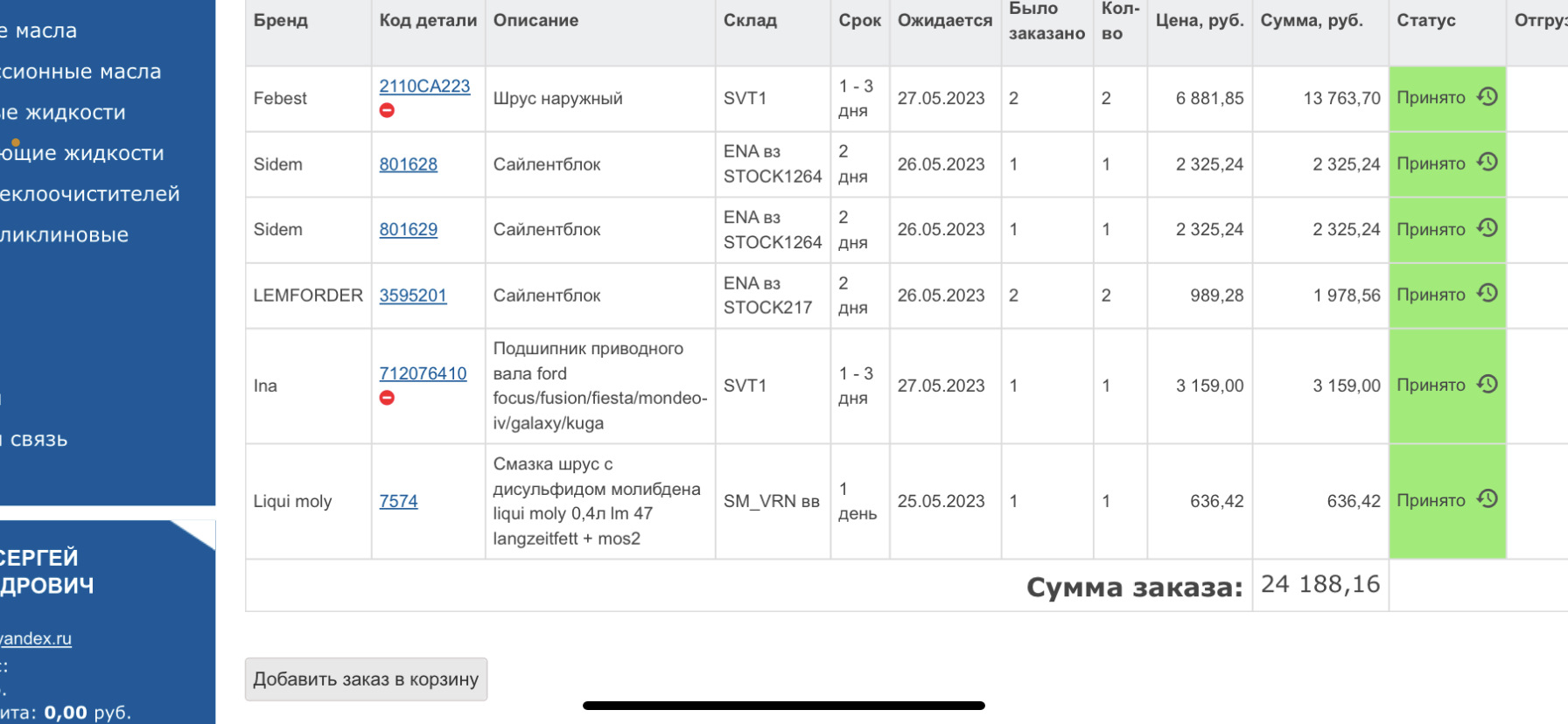Open status history icon in Ina row
This screenshot has width=1568, height=724.
[x=1487, y=384]
